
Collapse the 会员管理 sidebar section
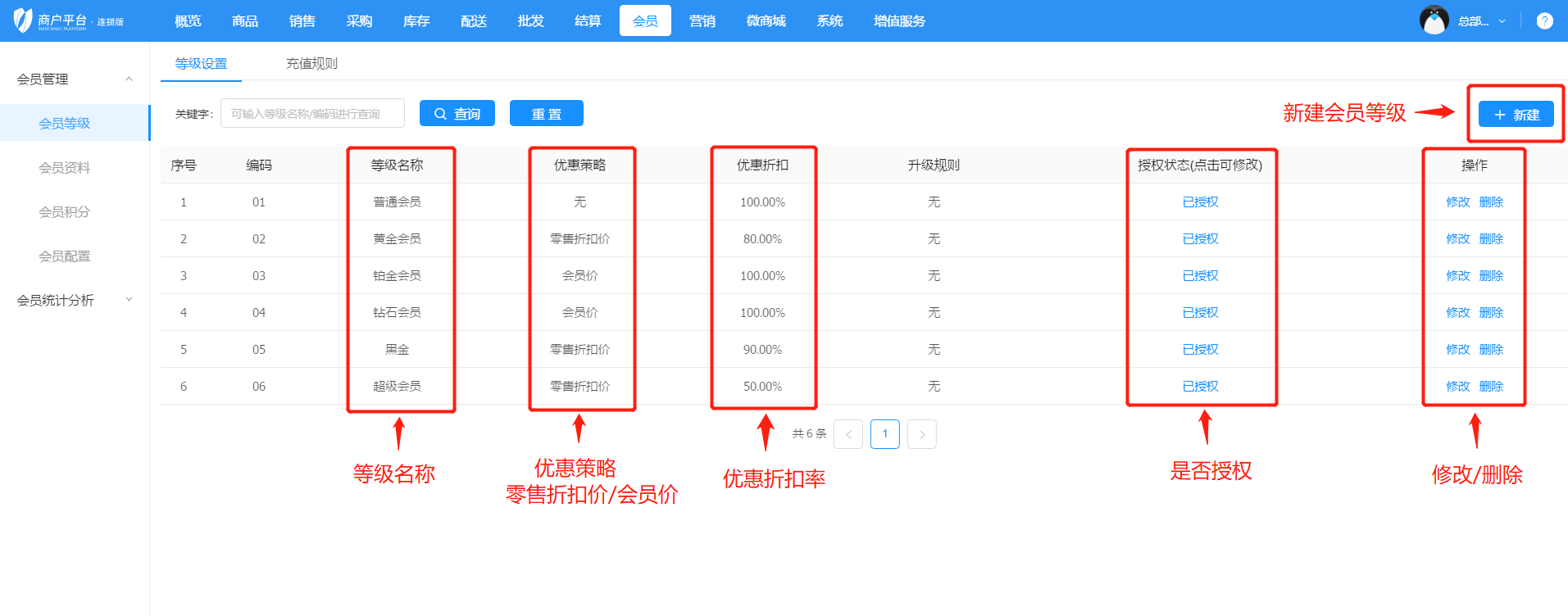tap(129, 79)
